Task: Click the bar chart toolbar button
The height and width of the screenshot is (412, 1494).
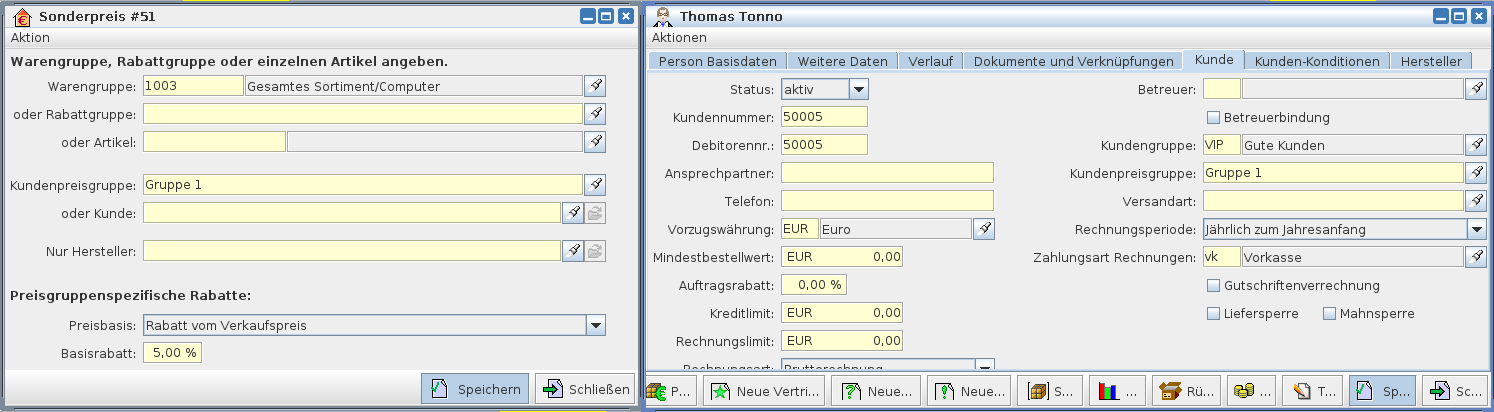Action: tap(1115, 391)
